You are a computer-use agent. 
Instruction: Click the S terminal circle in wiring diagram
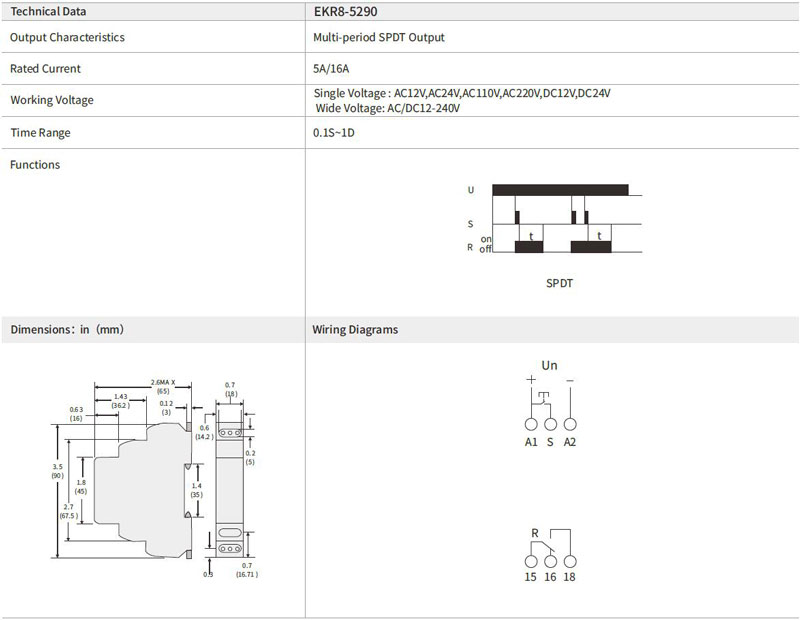tap(550, 422)
